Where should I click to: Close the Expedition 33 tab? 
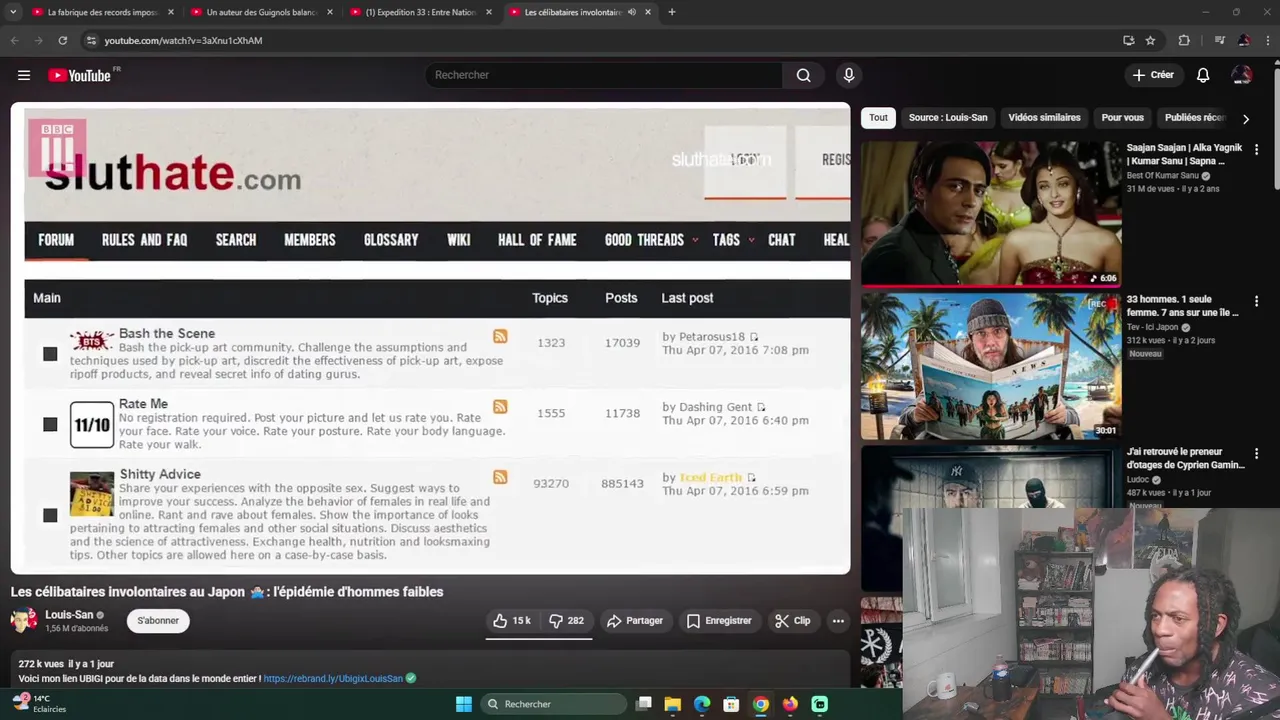[489, 12]
